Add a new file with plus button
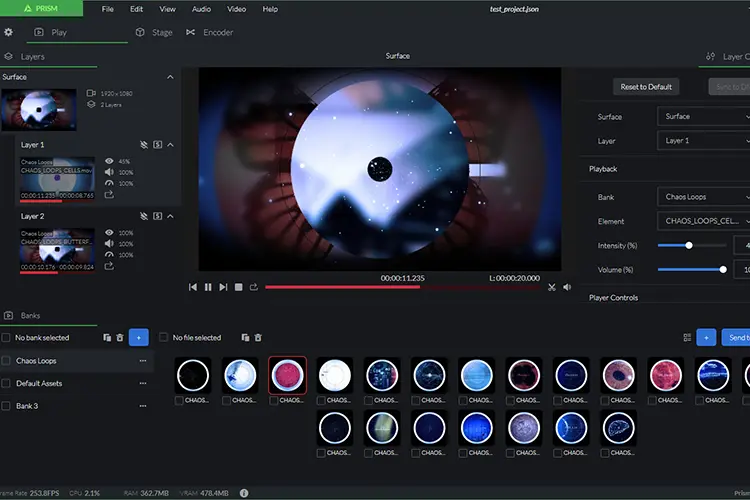 click(706, 337)
